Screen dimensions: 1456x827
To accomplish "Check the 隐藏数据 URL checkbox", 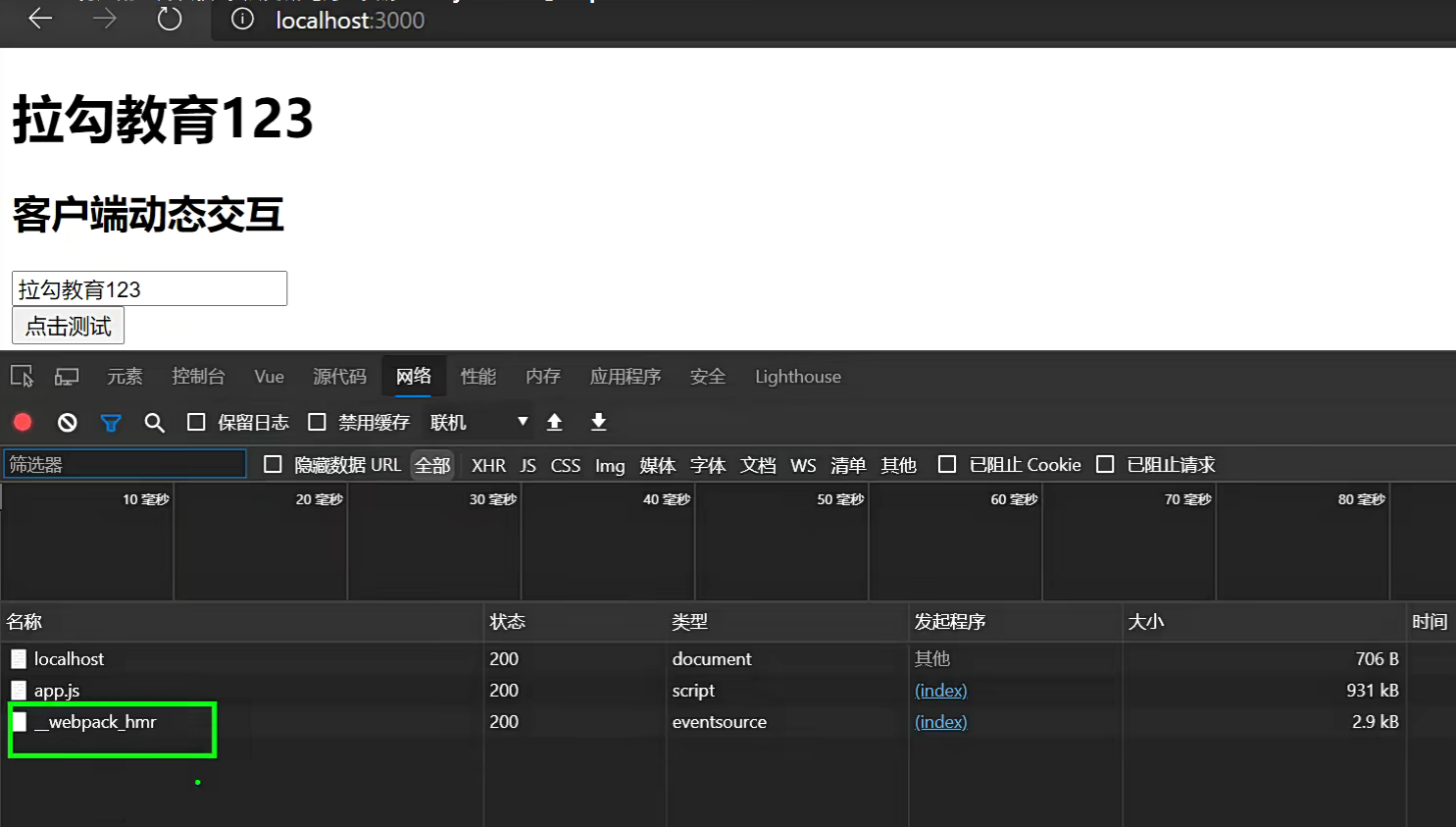I will click(x=273, y=465).
